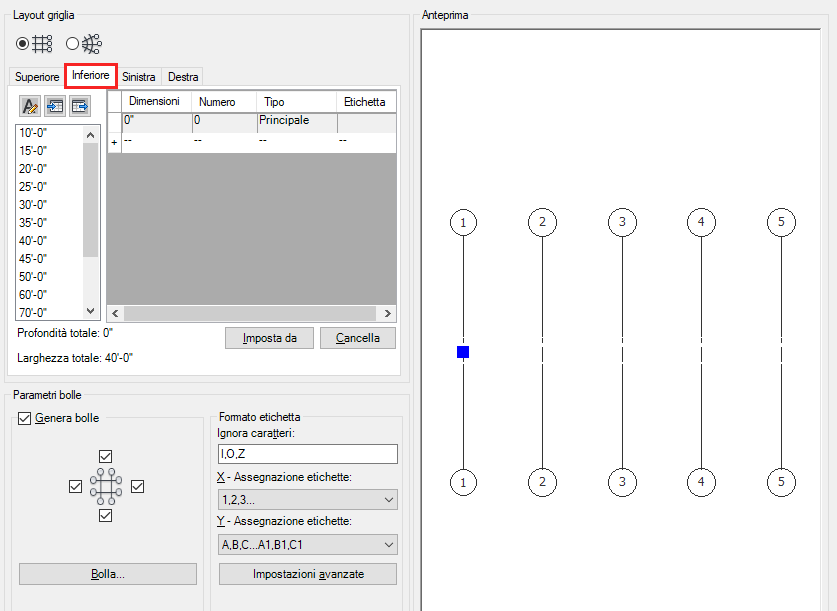Screen dimensions: 837x611
Task: Switch to the Superiore tab
Action: (37, 77)
